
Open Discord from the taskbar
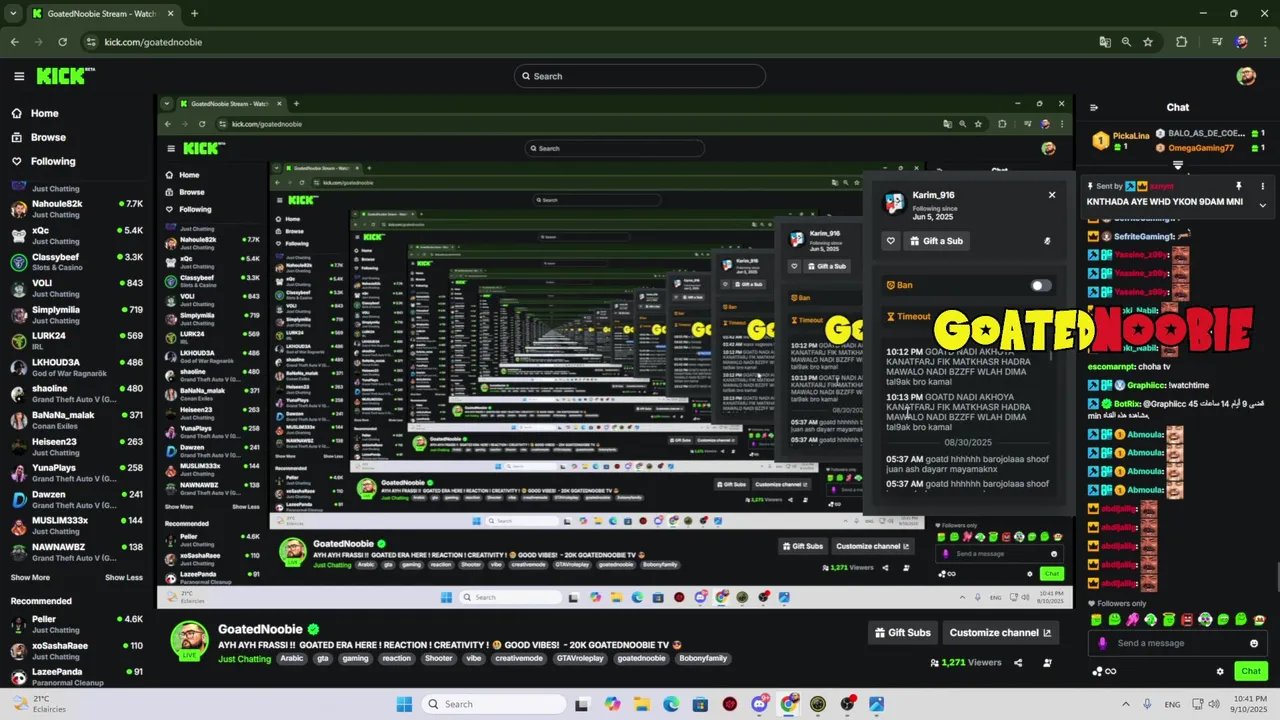pos(759,704)
